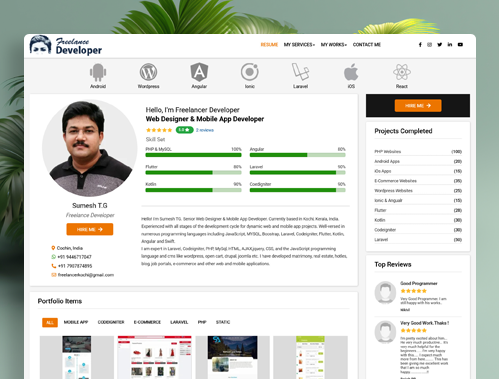Image resolution: width=499 pixels, height=379 pixels.
Task: Select the Android technology icon
Action: (x=98, y=72)
